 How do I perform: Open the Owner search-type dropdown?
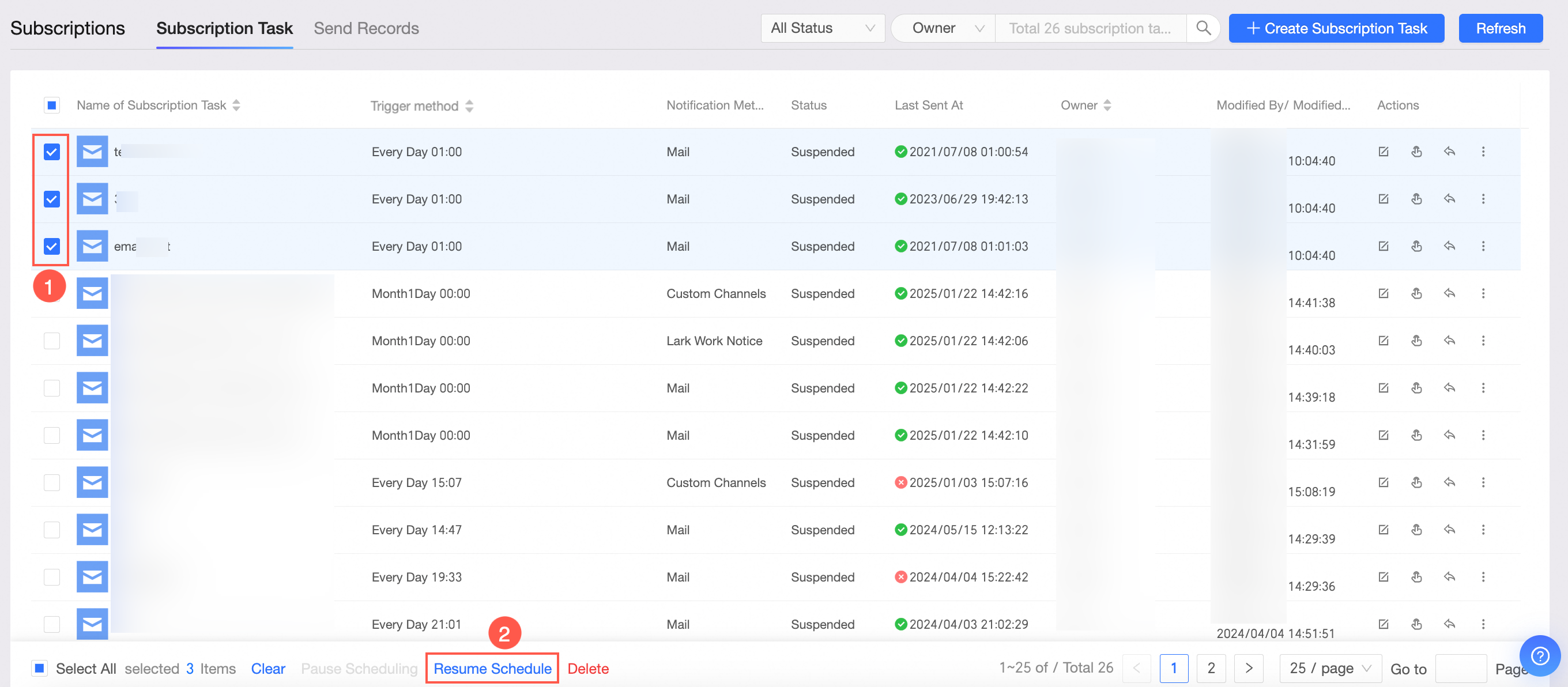pyautogui.click(x=944, y=28)
